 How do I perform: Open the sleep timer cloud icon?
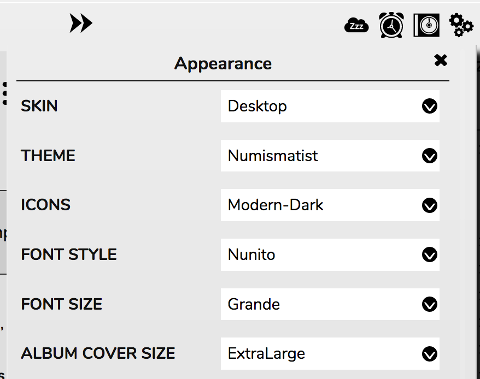pos(356,25)
